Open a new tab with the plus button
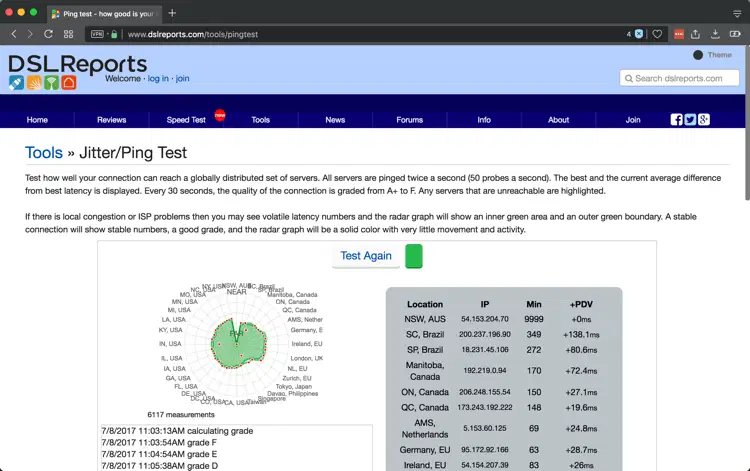Viewport: 750px width, 471px height. pos(172,13)
